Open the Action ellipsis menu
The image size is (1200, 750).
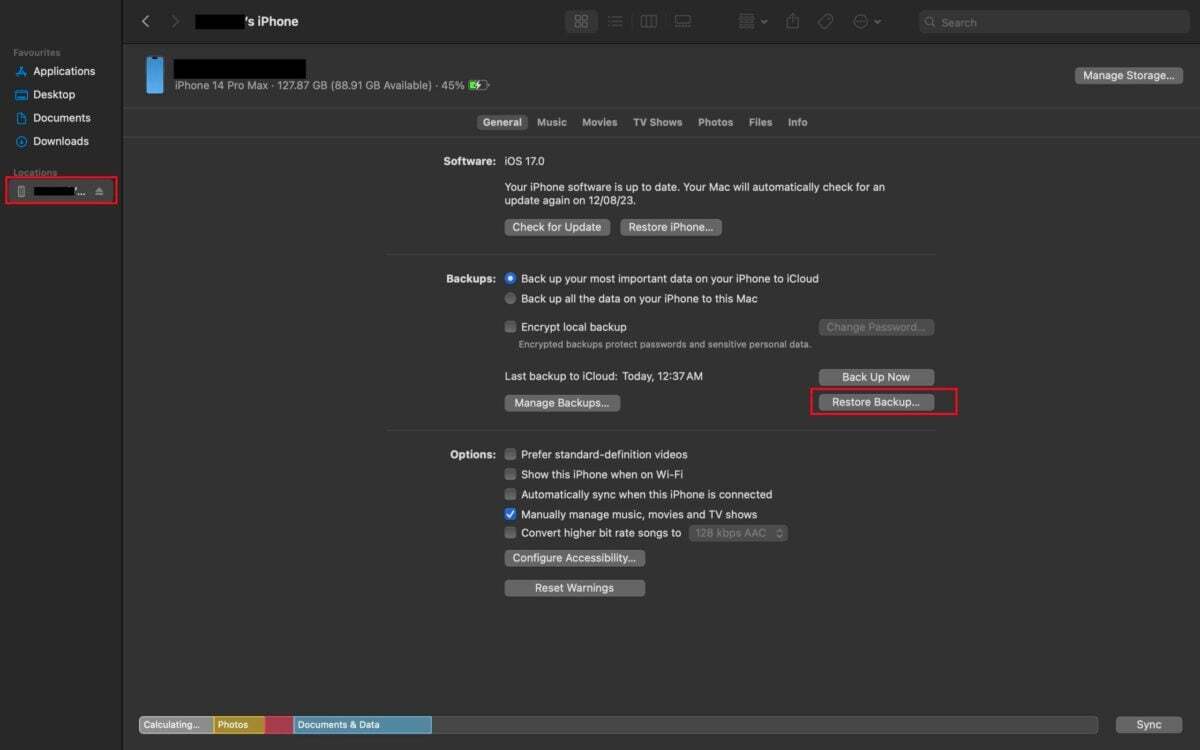[867, 21]
